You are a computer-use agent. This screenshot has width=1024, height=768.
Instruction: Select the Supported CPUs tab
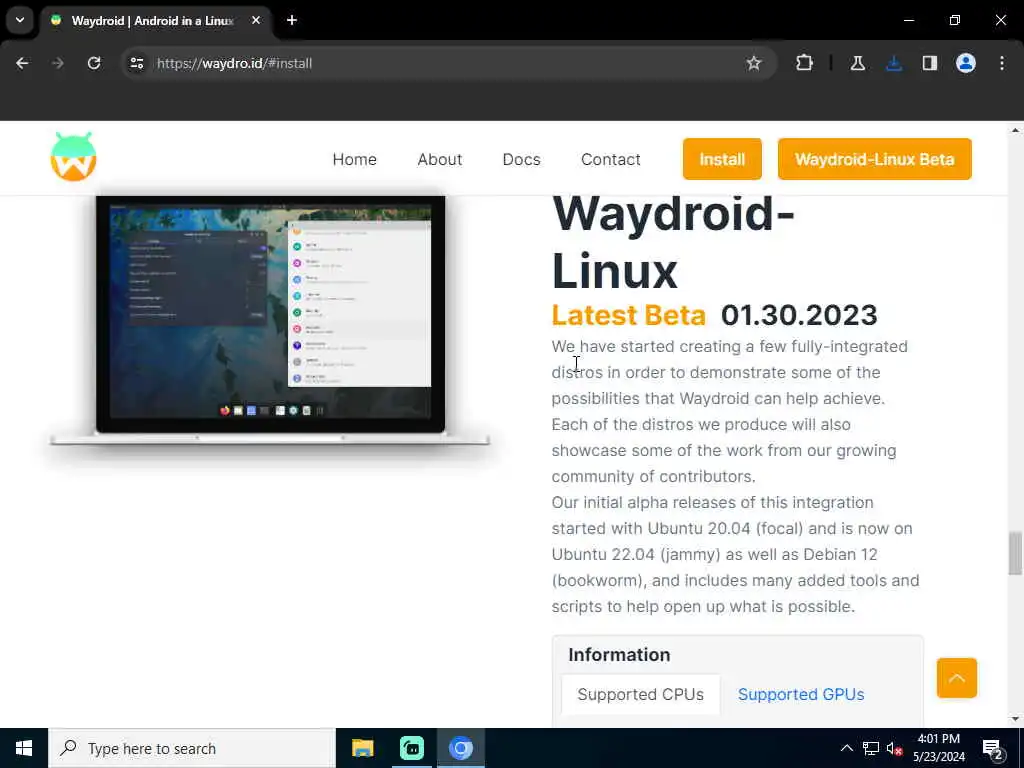pyautogui.click(x=641, y=694)
